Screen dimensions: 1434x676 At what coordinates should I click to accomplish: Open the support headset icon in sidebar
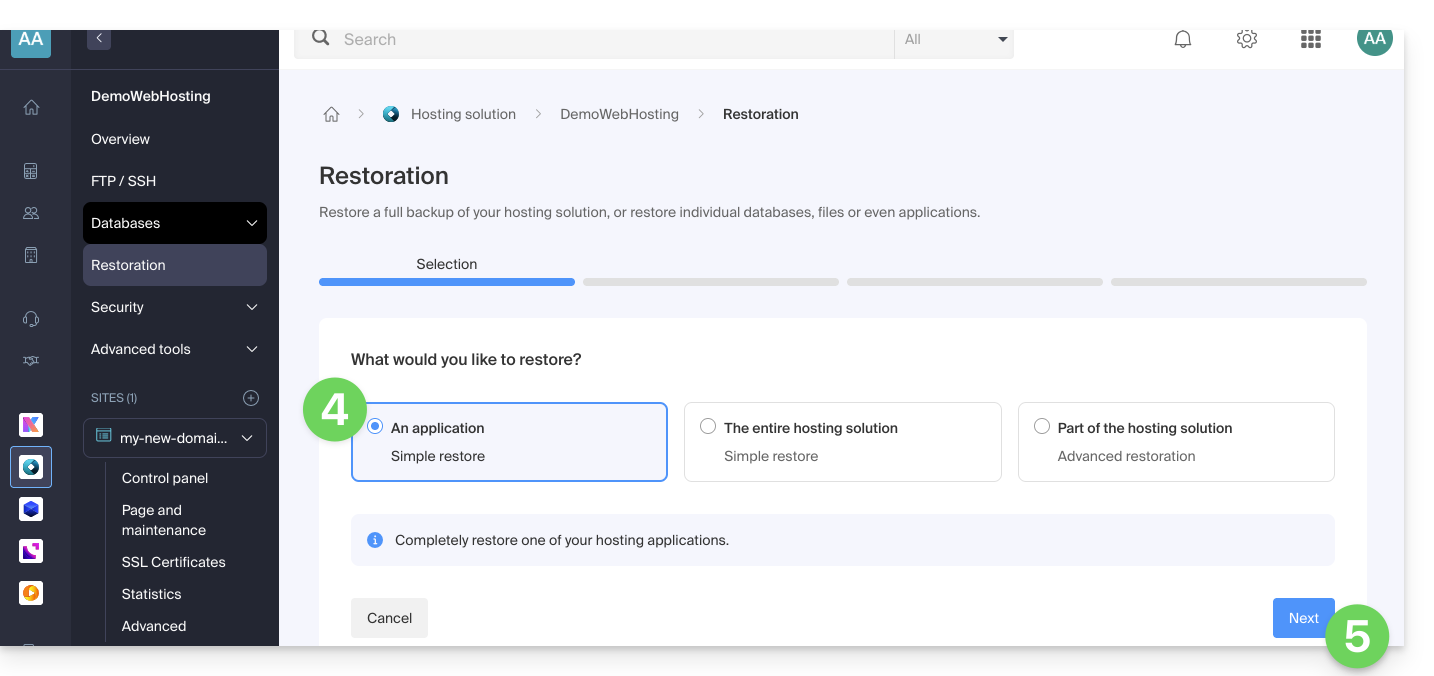(31, 319)
